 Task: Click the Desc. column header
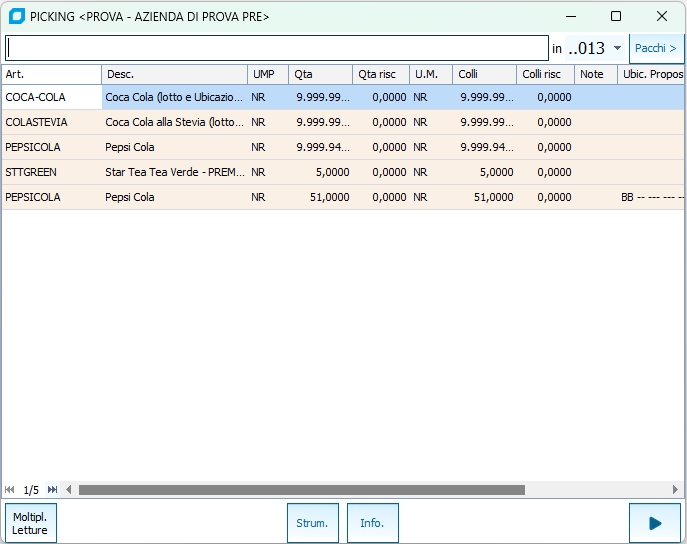[x=174, y=74]
